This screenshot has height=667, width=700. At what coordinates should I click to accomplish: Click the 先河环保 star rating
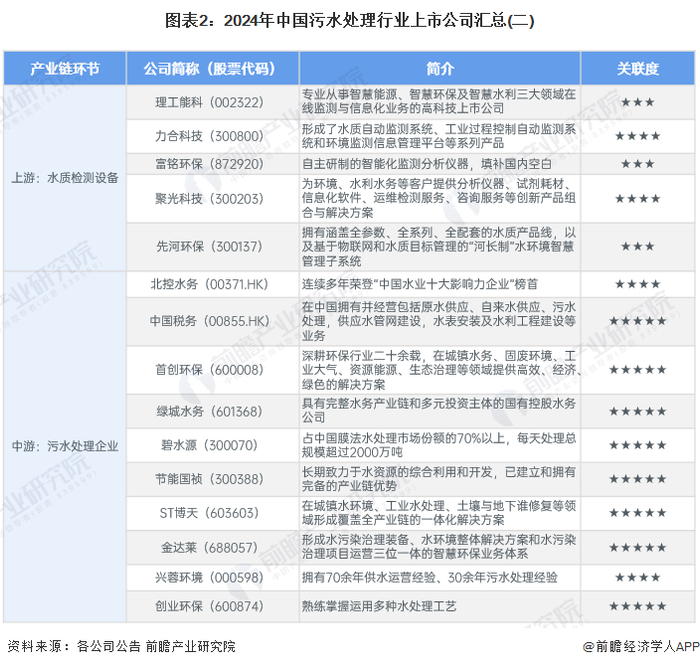click(638, 246)
